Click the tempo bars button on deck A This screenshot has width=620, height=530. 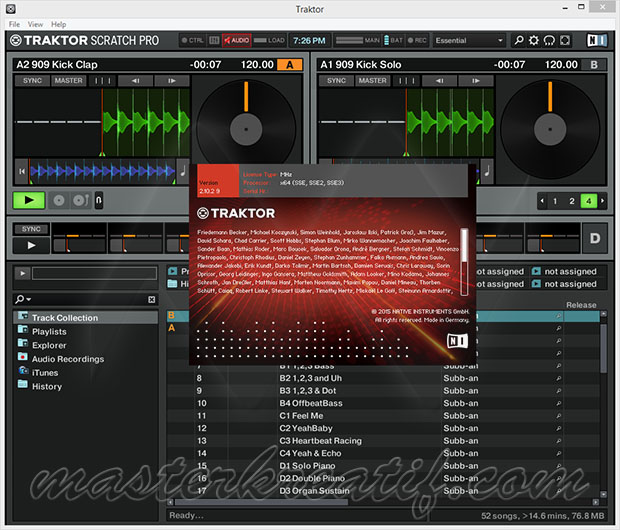click(102, 81)
